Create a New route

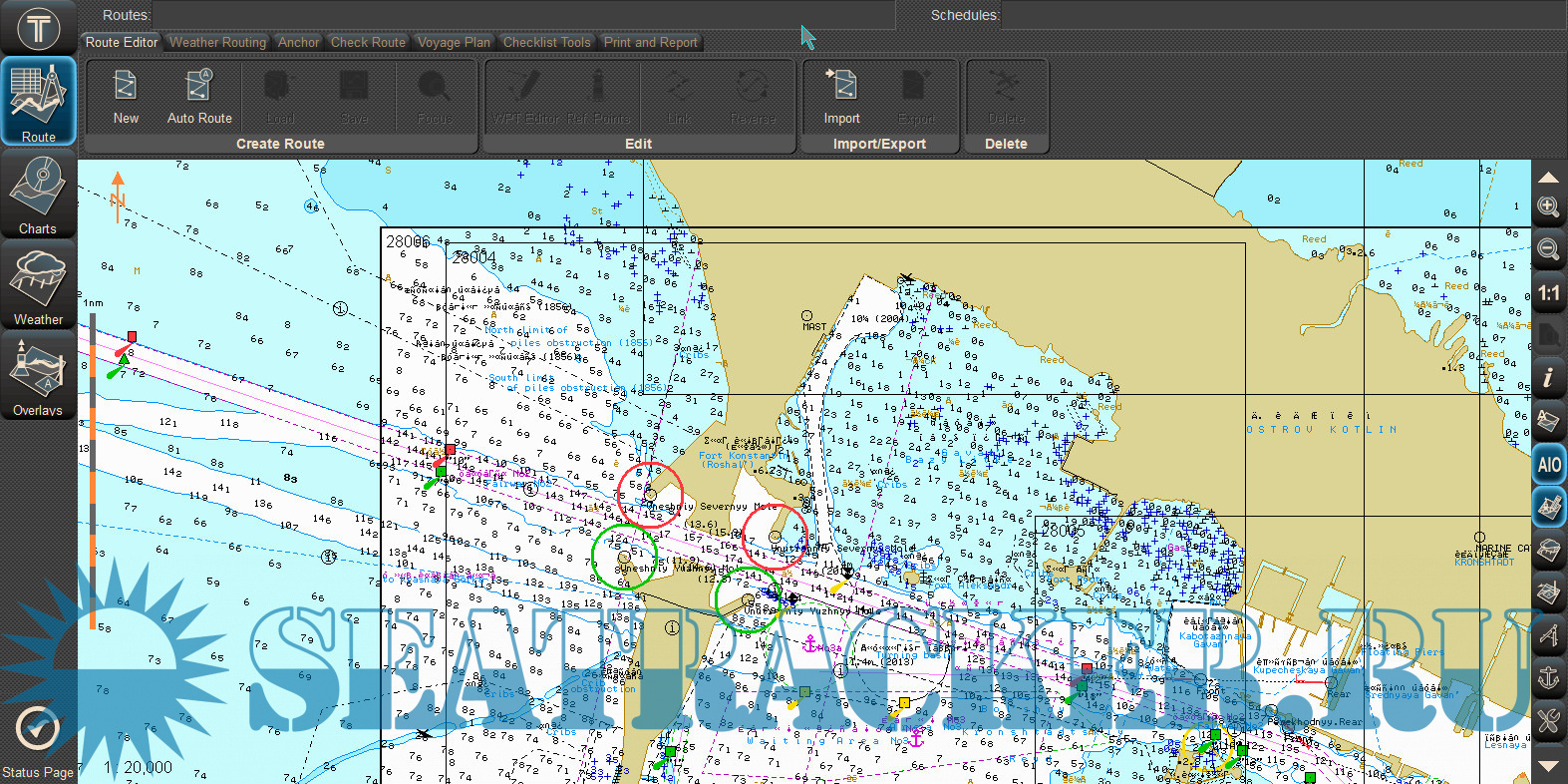click(x=126, y=97)
